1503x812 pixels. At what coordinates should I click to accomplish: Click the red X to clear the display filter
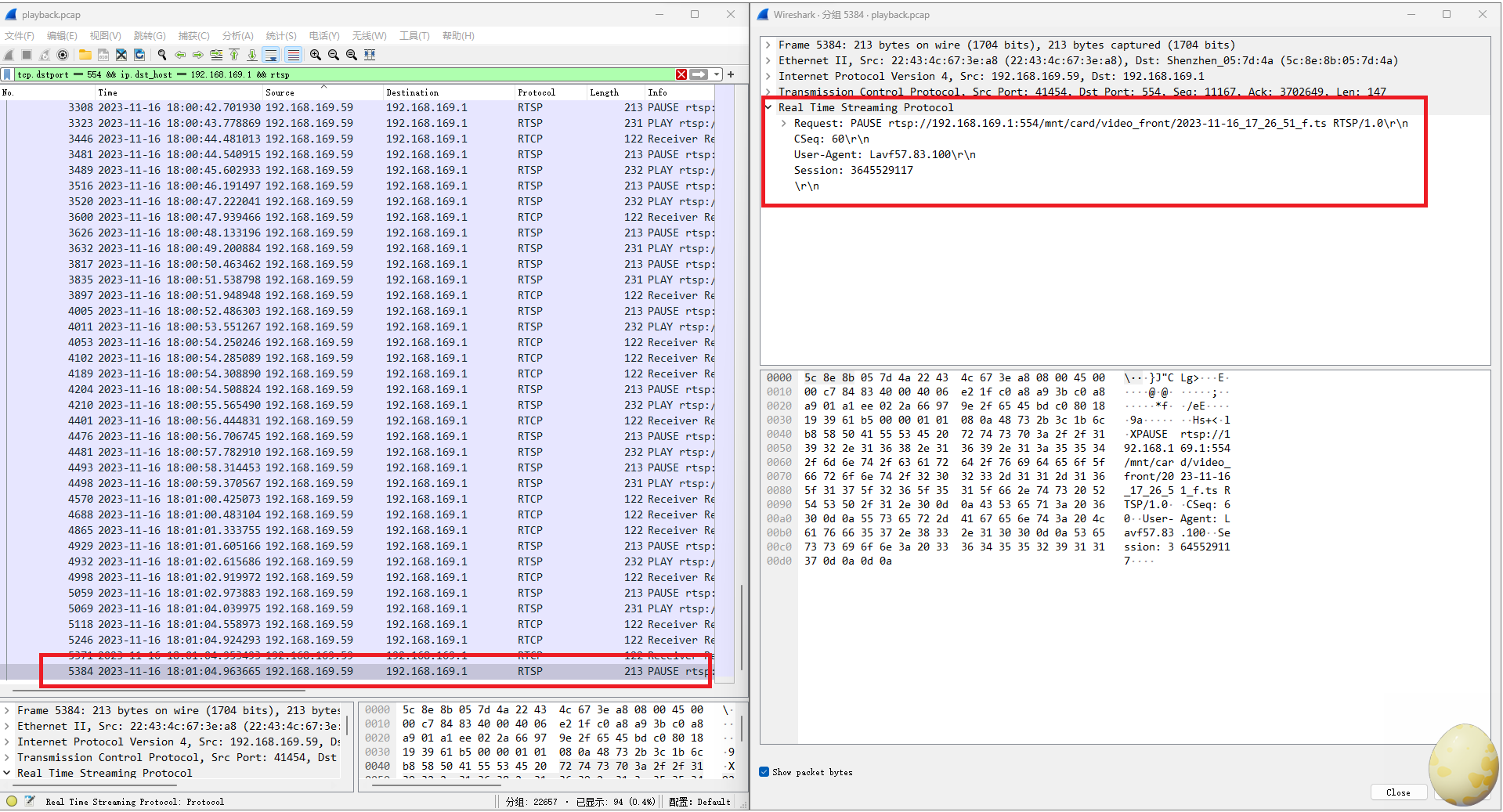tap(681, 74)
